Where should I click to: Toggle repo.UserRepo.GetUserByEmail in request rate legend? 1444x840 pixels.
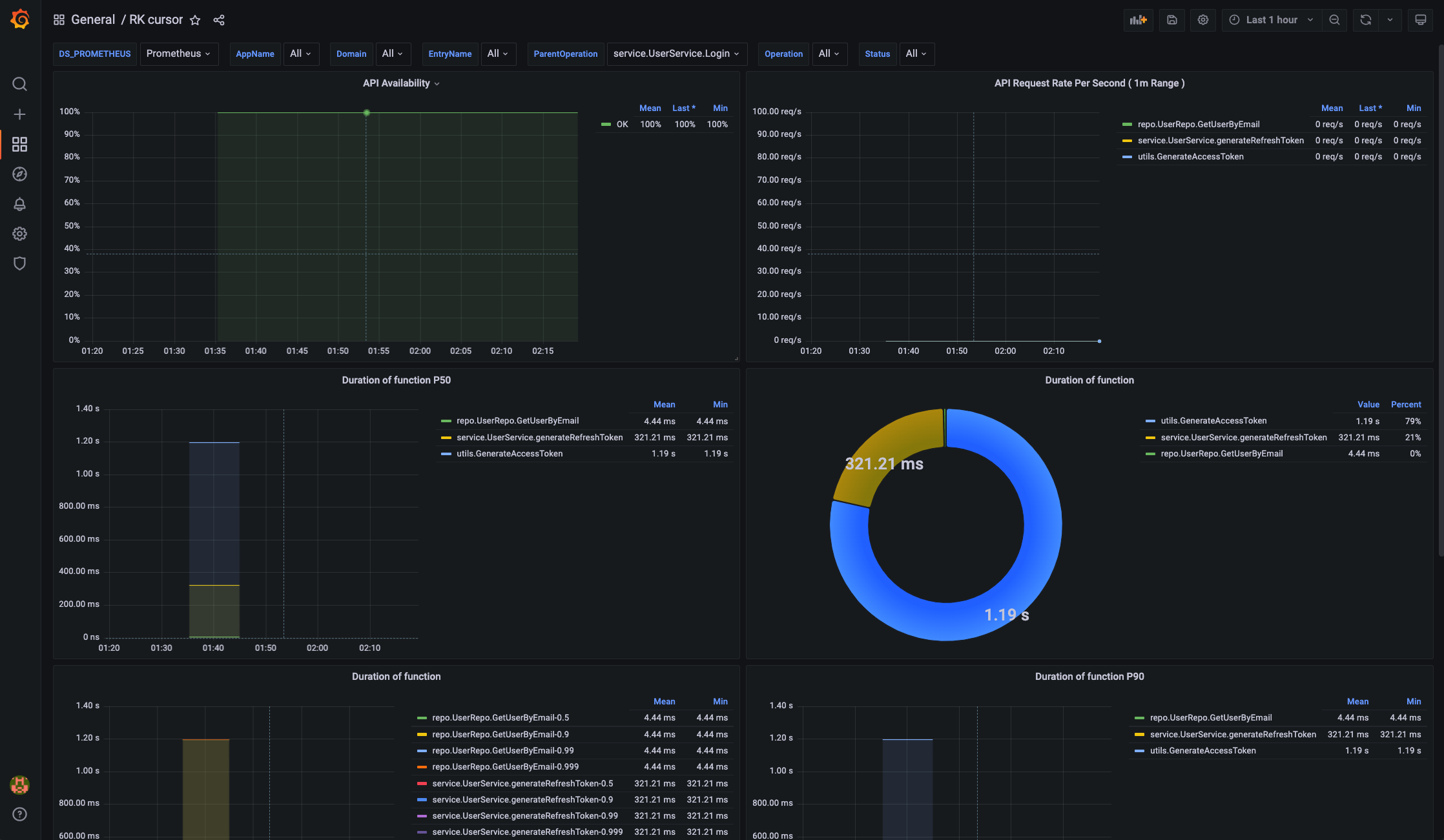[x=1198, y=125]
